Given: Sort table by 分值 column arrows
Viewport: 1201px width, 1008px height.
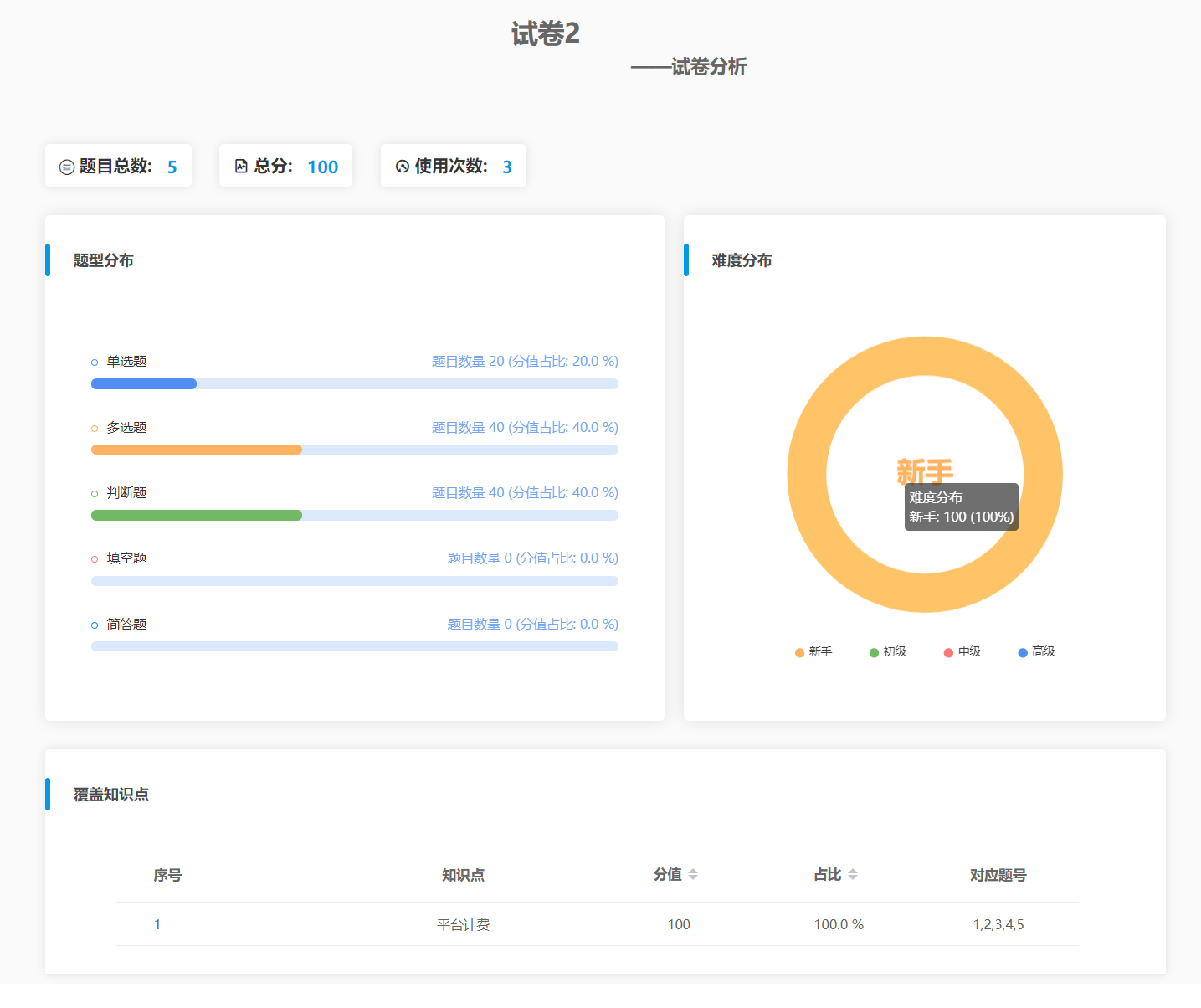Looking at the screenshot, I should point(693,874).
